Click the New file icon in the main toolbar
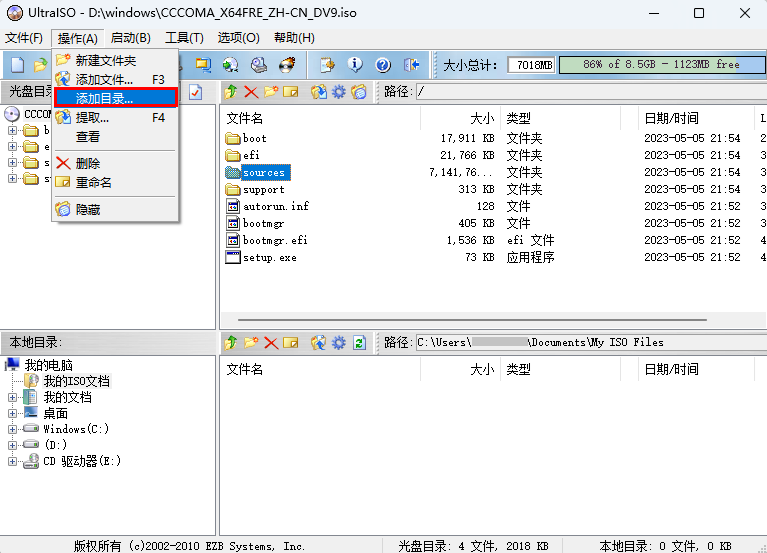This screenshot has width=767, height=553. pyautogui.click(x=18, y=65)
